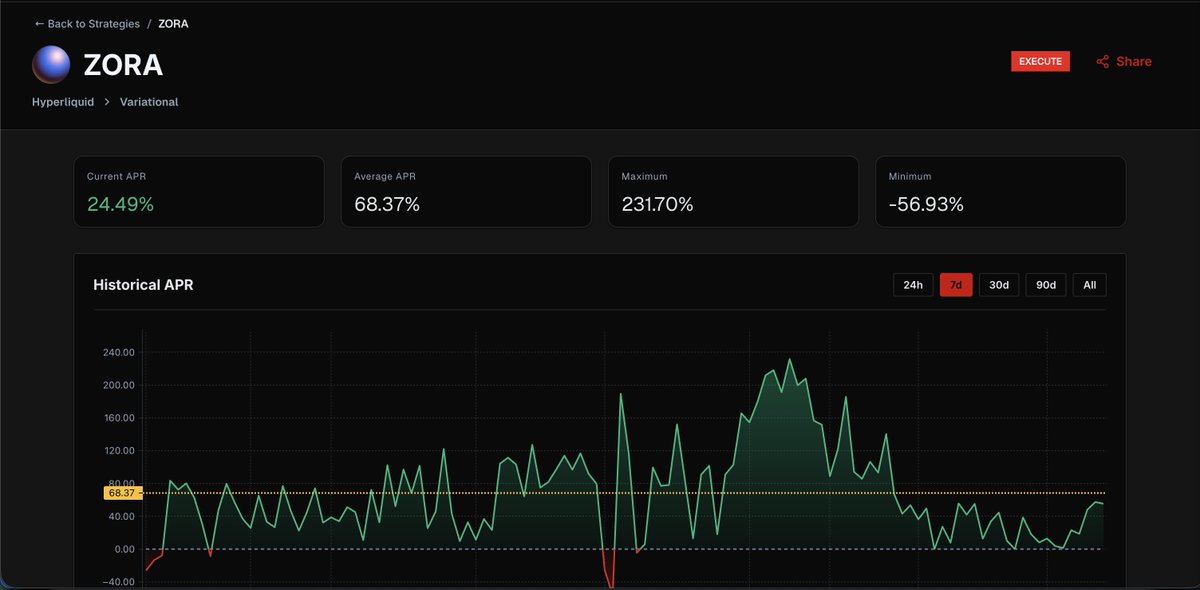
Task: Click the share icon beside Share
Action: point(1102,62)
